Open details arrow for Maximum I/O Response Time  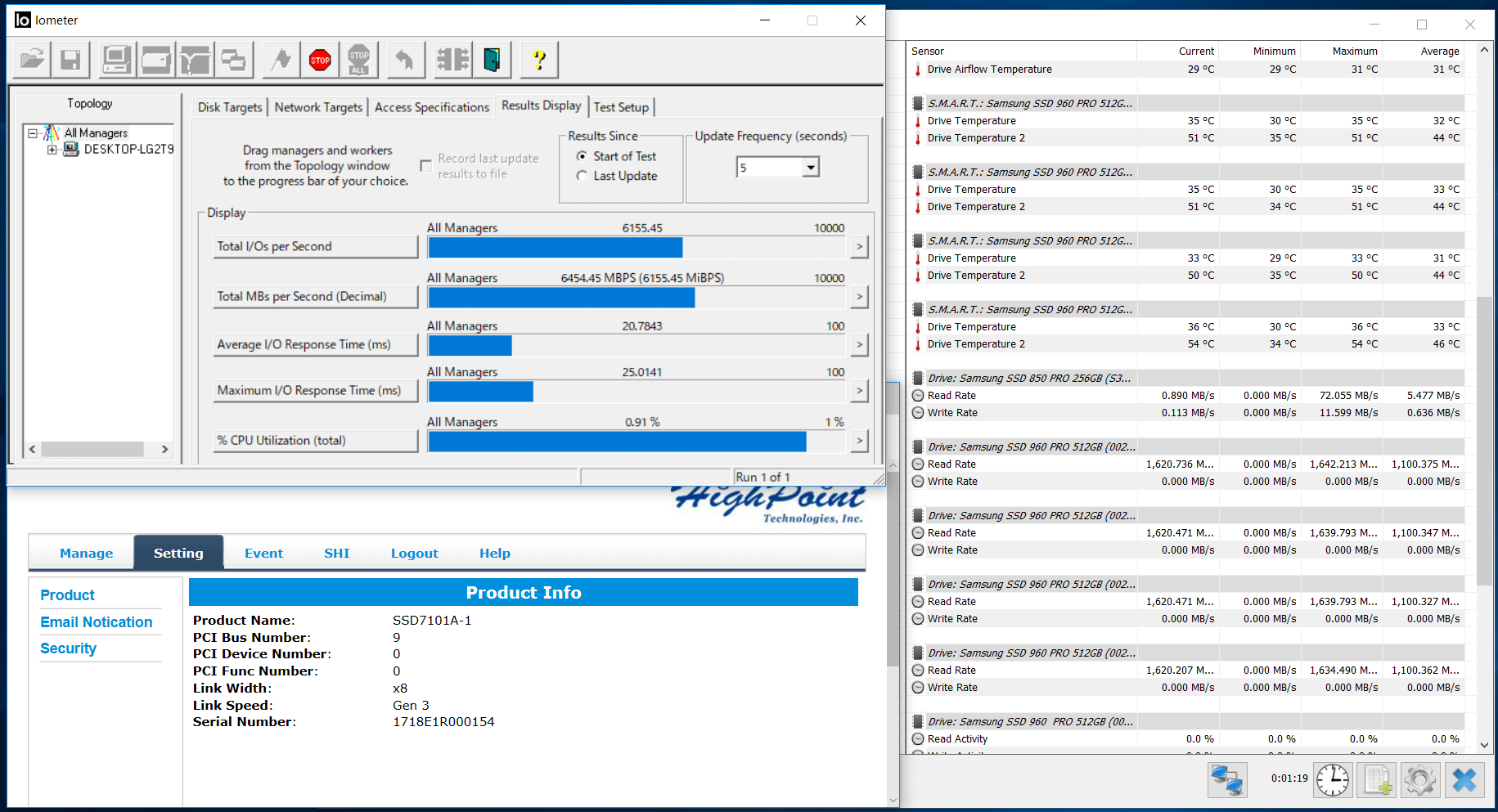[x=859, y=390]
